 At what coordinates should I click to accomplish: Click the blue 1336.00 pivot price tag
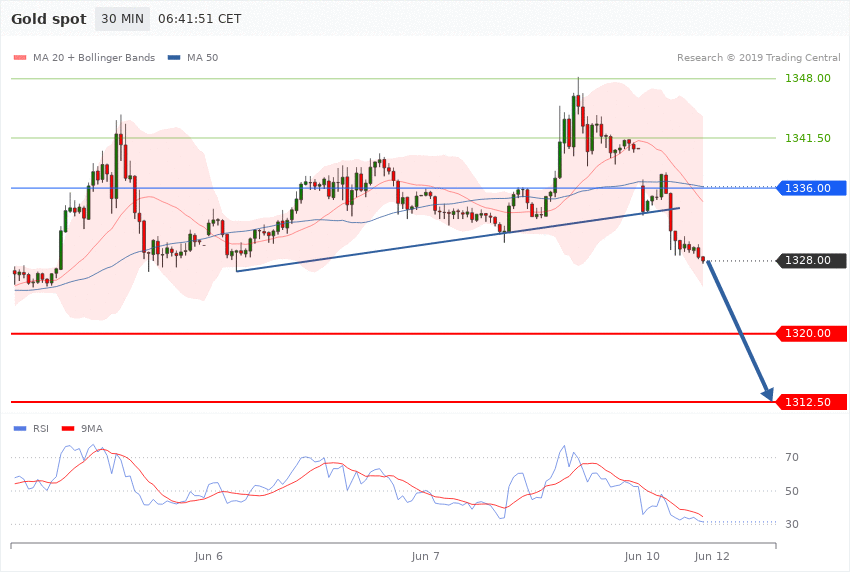coord(812,188)
